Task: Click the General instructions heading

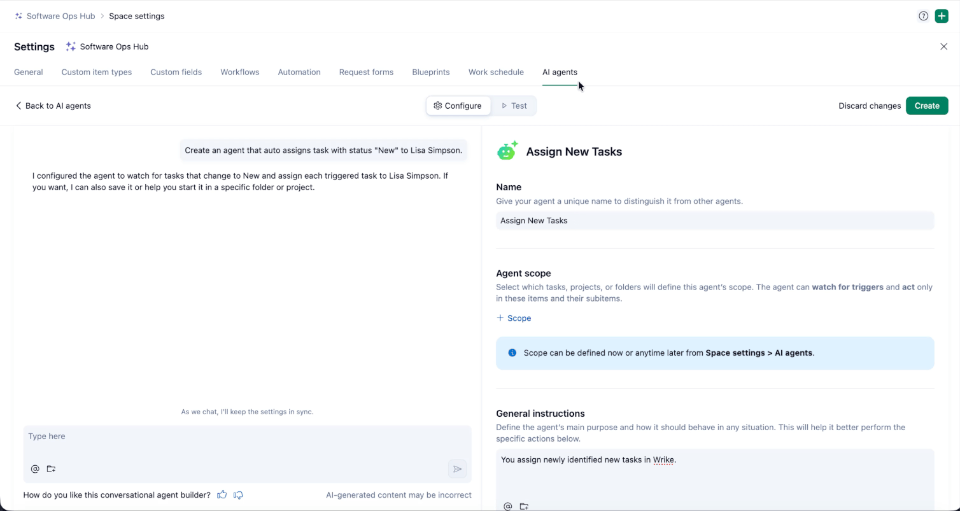Action: point(540,414)
